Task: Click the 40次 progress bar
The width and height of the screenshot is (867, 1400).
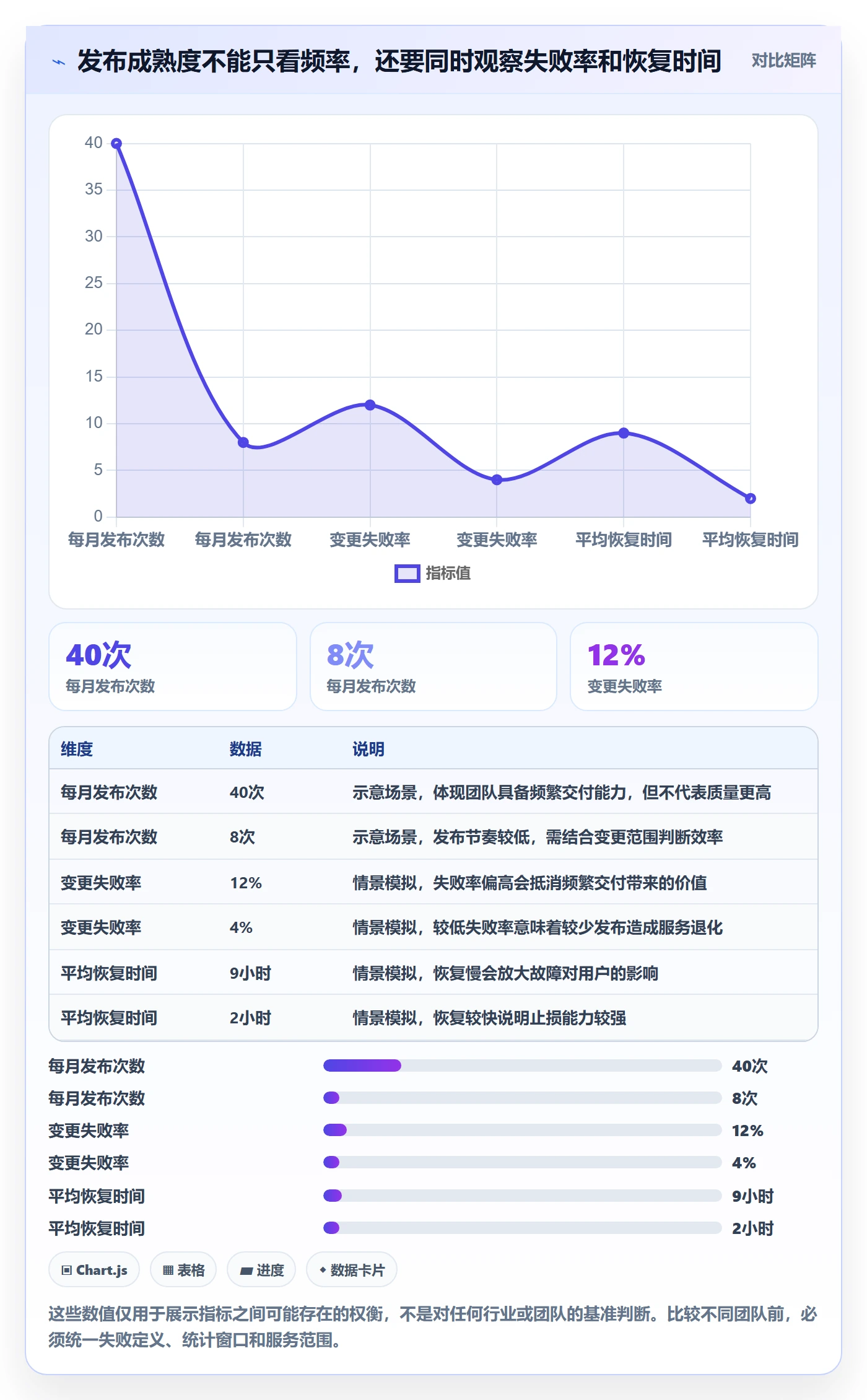Action: (x=522, y=1065)
